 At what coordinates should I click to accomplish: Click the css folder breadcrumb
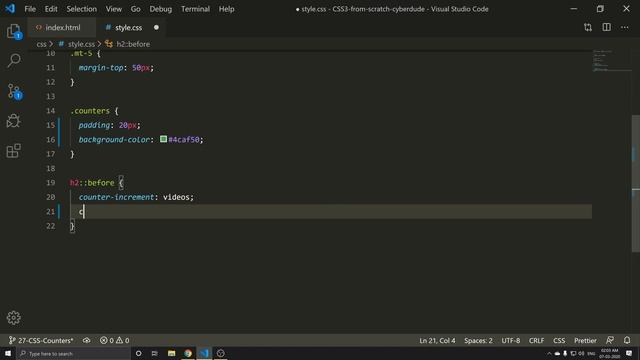(41, 44)
